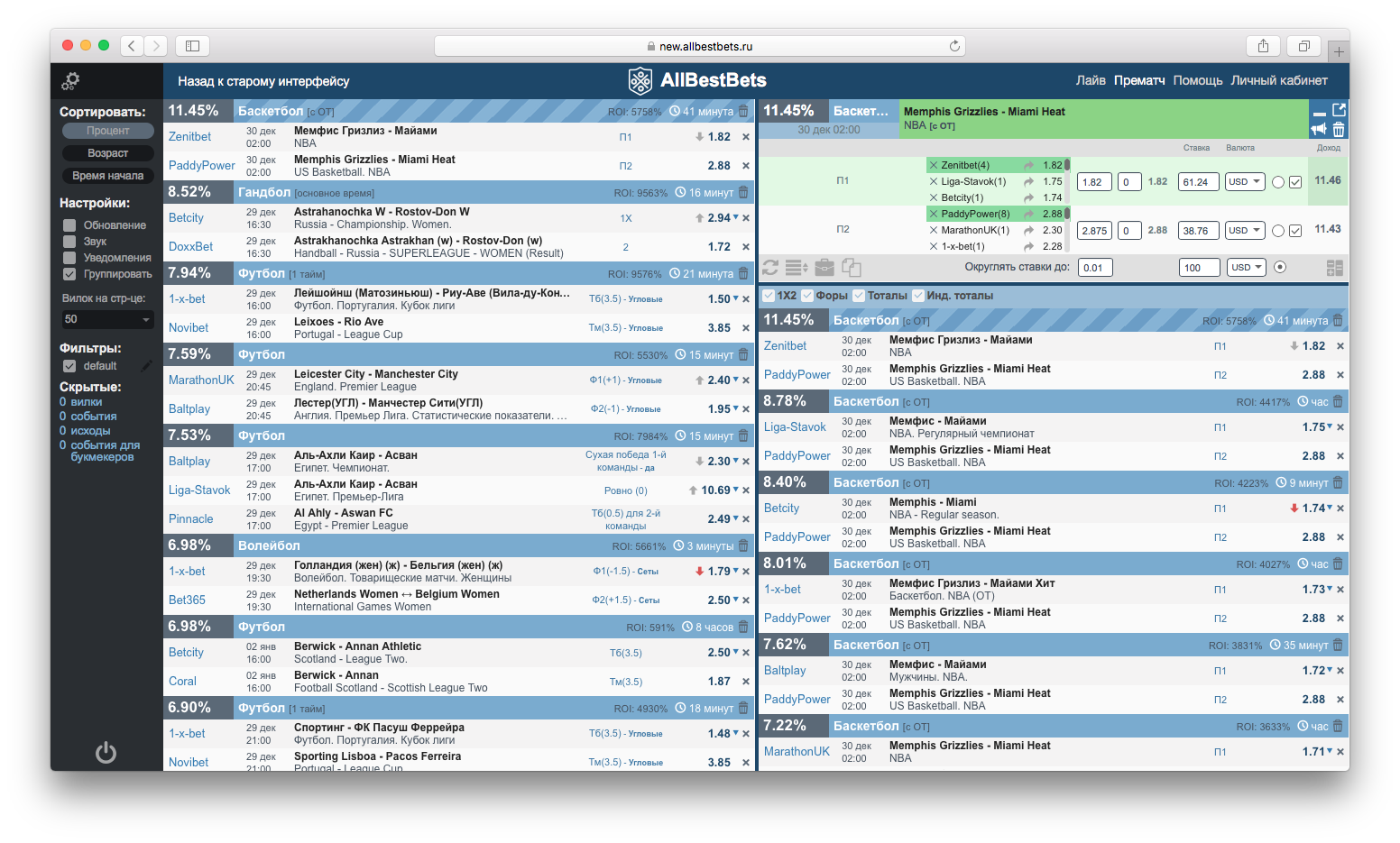Click the AllBestBets logo
The width and height of the screenshot is (1400, 843).
pyautogui.click(x=696, y=80)
